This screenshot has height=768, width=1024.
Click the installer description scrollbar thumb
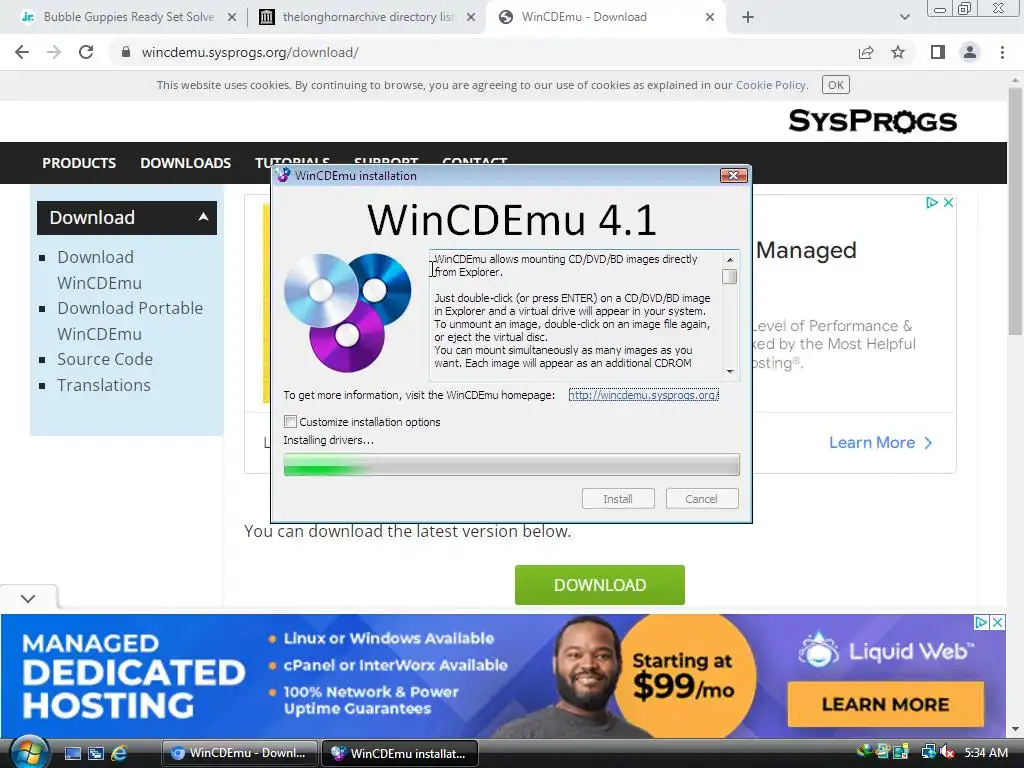click(x=730, y=277)
